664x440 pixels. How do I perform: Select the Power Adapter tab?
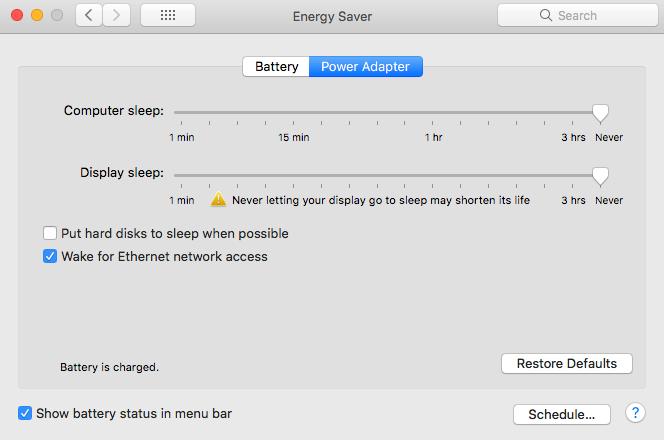366,67
